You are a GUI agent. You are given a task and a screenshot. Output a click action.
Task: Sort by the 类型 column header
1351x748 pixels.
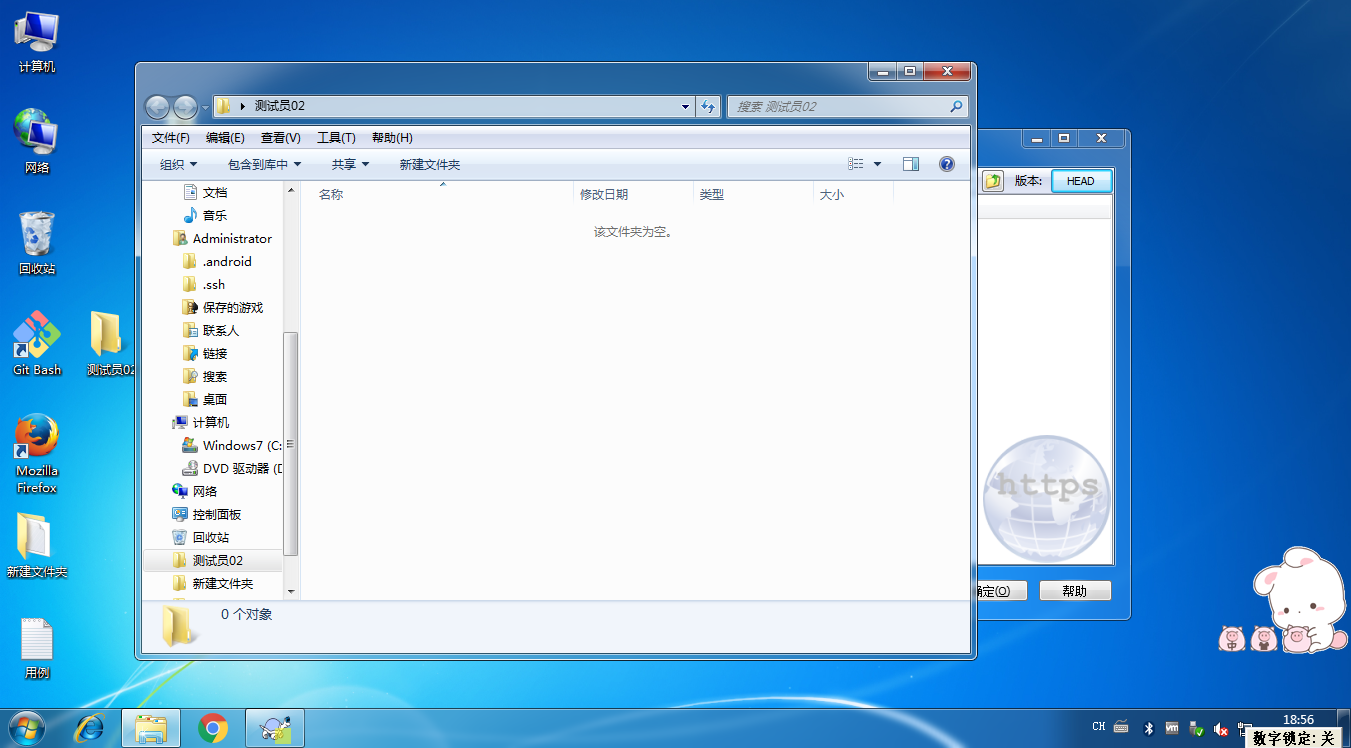pyautogui.click(x=753, y=195)
